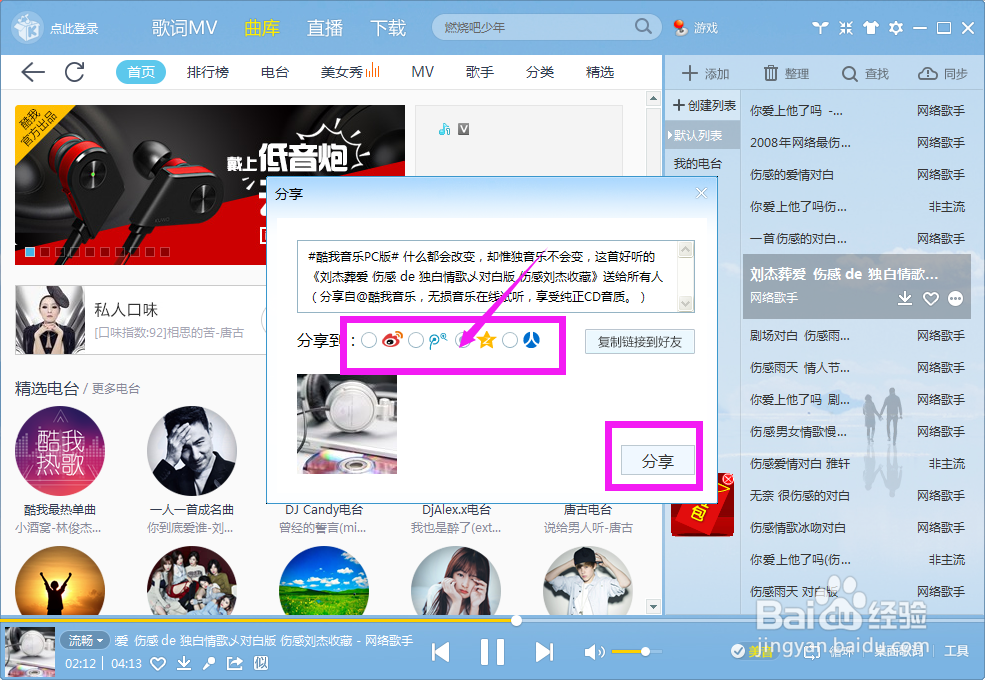Open settings gear in title bar
The width and height of the screenshot is (985, 680).
[x=896, y=28]
